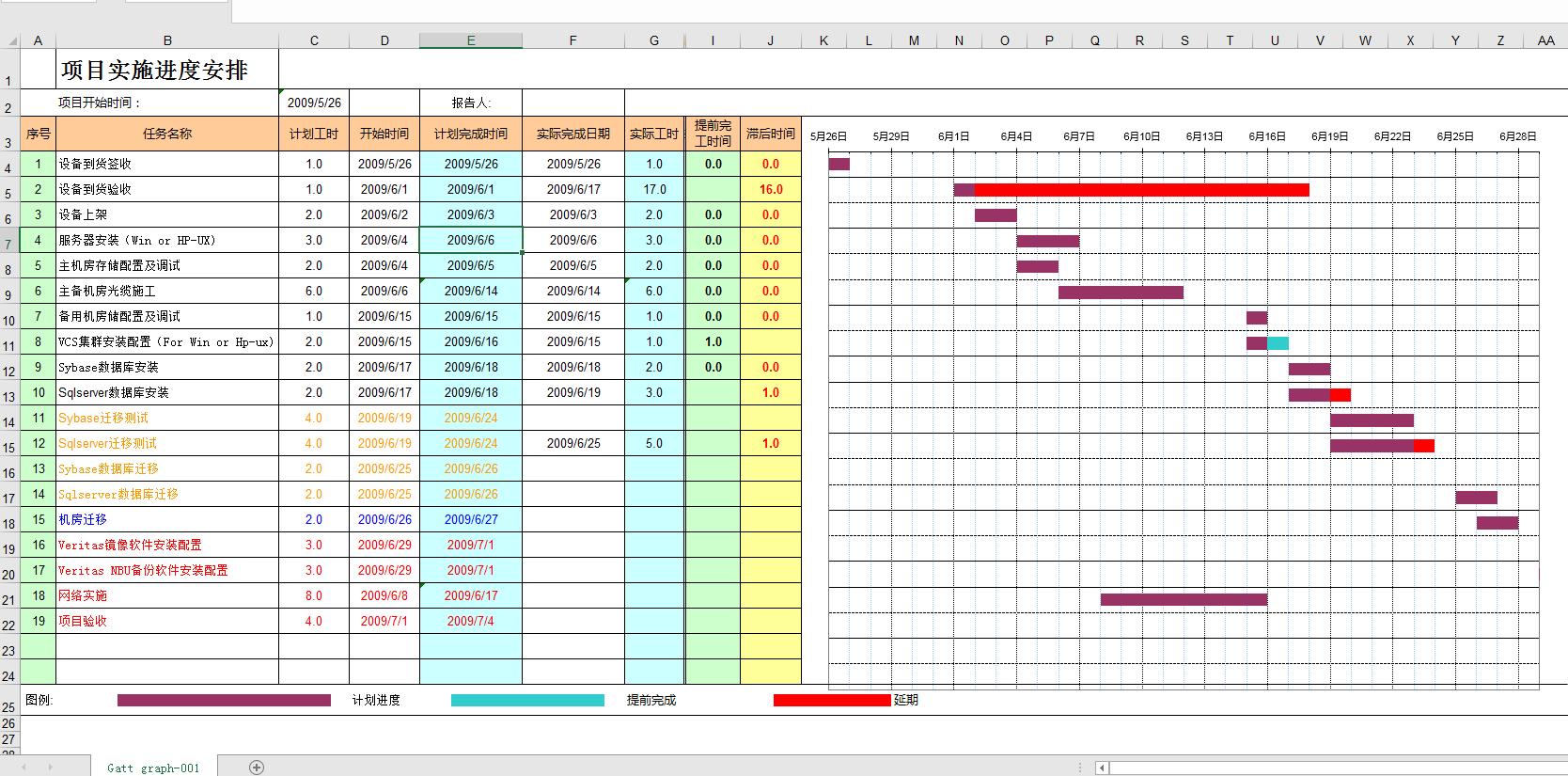Click the previous sheet navigation arrow

pyautogui.click(x=25, y=768)
